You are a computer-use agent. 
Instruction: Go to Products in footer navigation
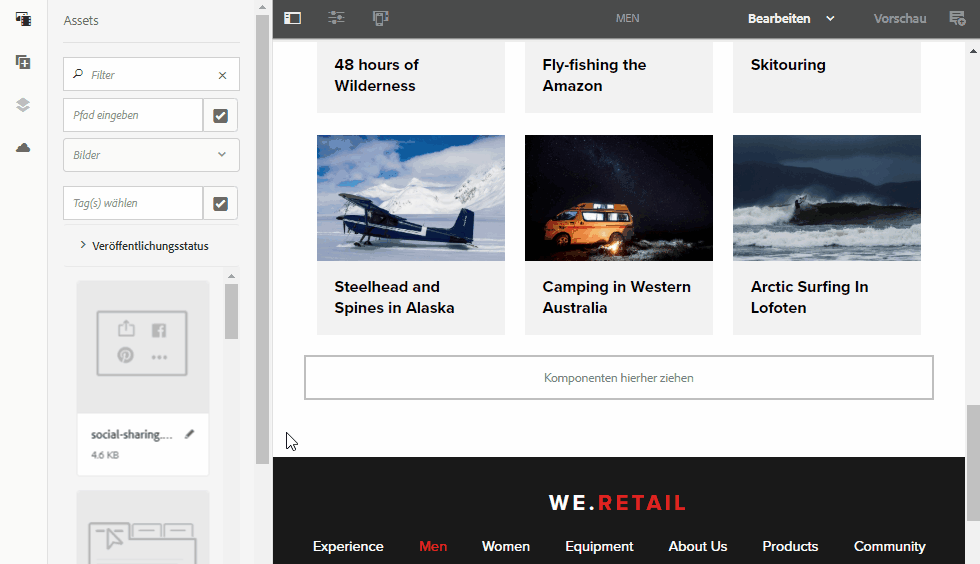click(790, 546)
